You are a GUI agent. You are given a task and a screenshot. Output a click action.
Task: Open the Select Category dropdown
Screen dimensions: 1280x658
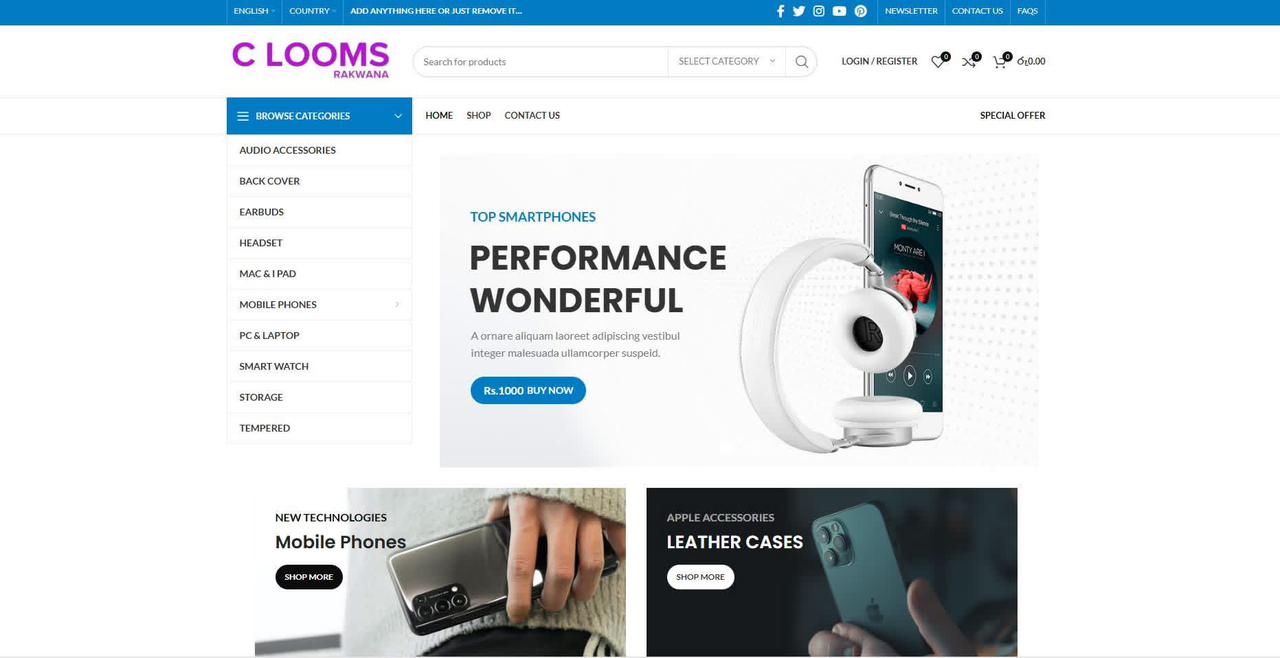coord(726,61)
